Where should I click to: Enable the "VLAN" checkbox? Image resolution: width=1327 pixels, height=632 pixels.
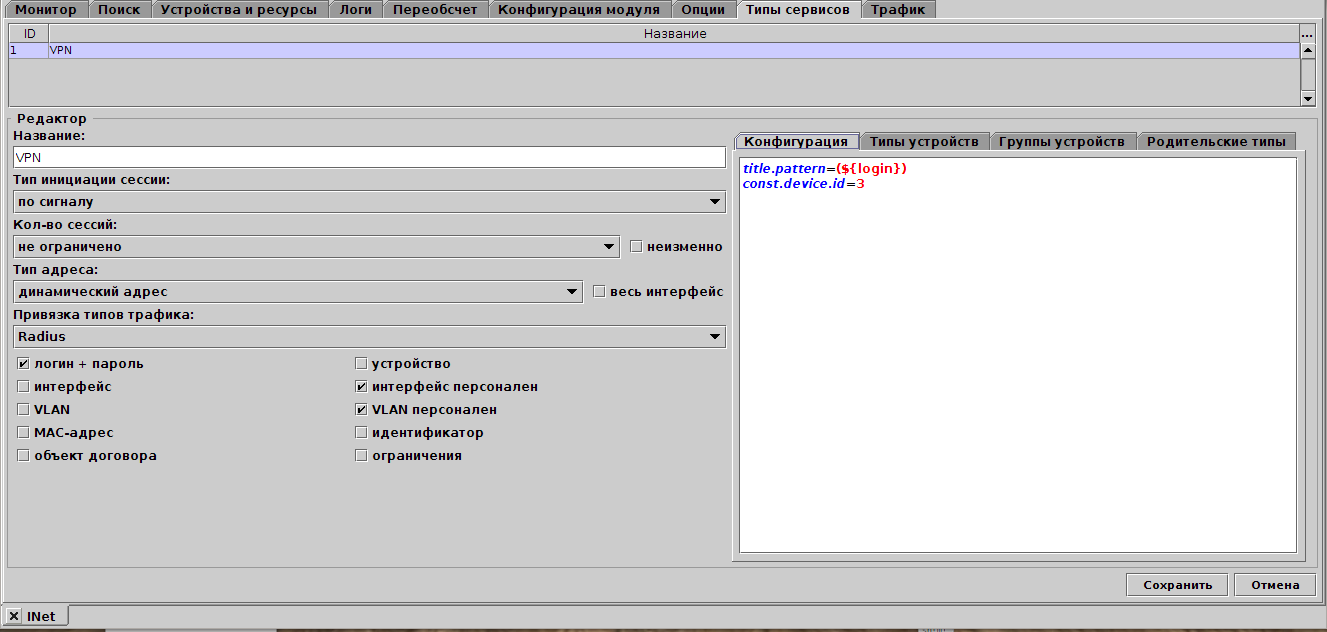(x=22, y=409)
